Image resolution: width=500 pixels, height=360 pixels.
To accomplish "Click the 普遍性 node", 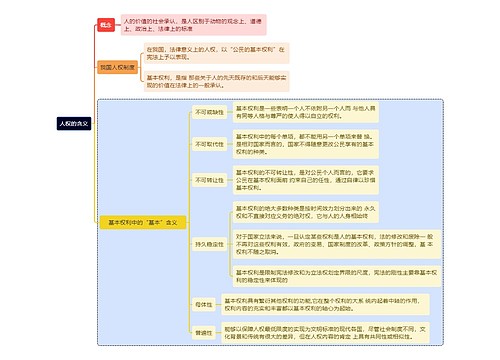I will pos(204,333).
